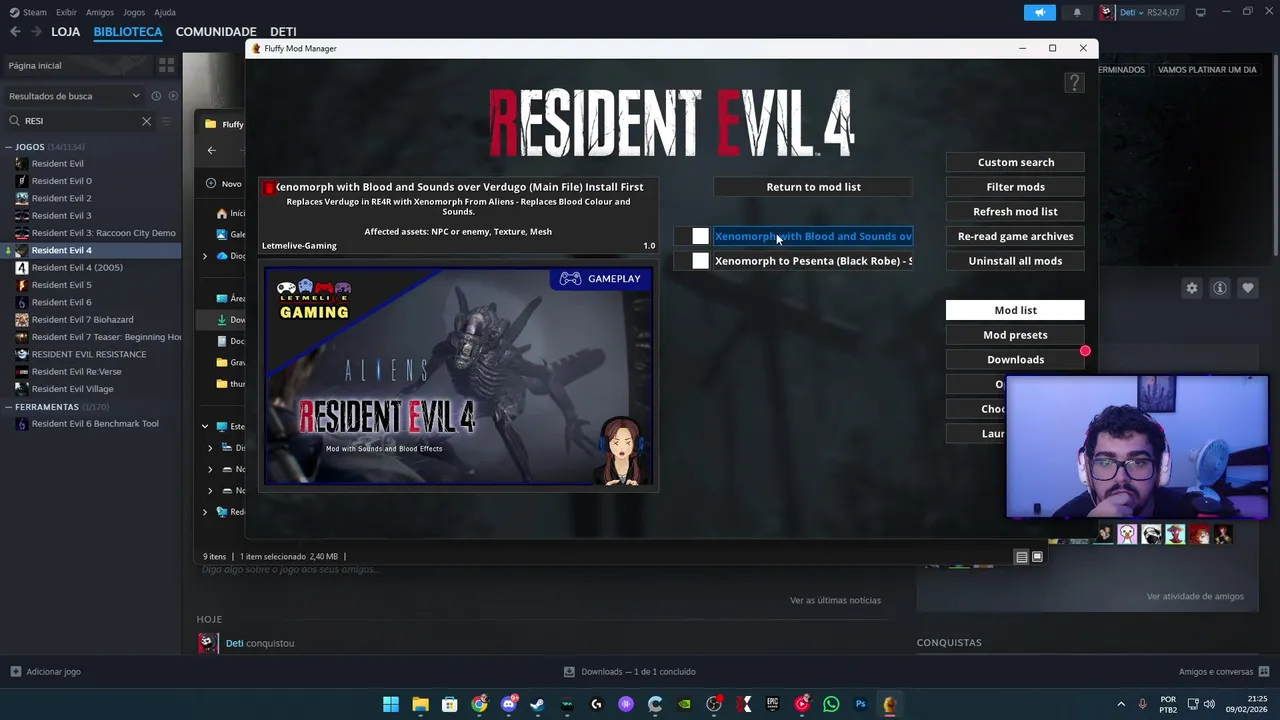Click Adicionar jogo in Steam
The height and width of the screenshot is (720, 1280).
coord(46,672)
